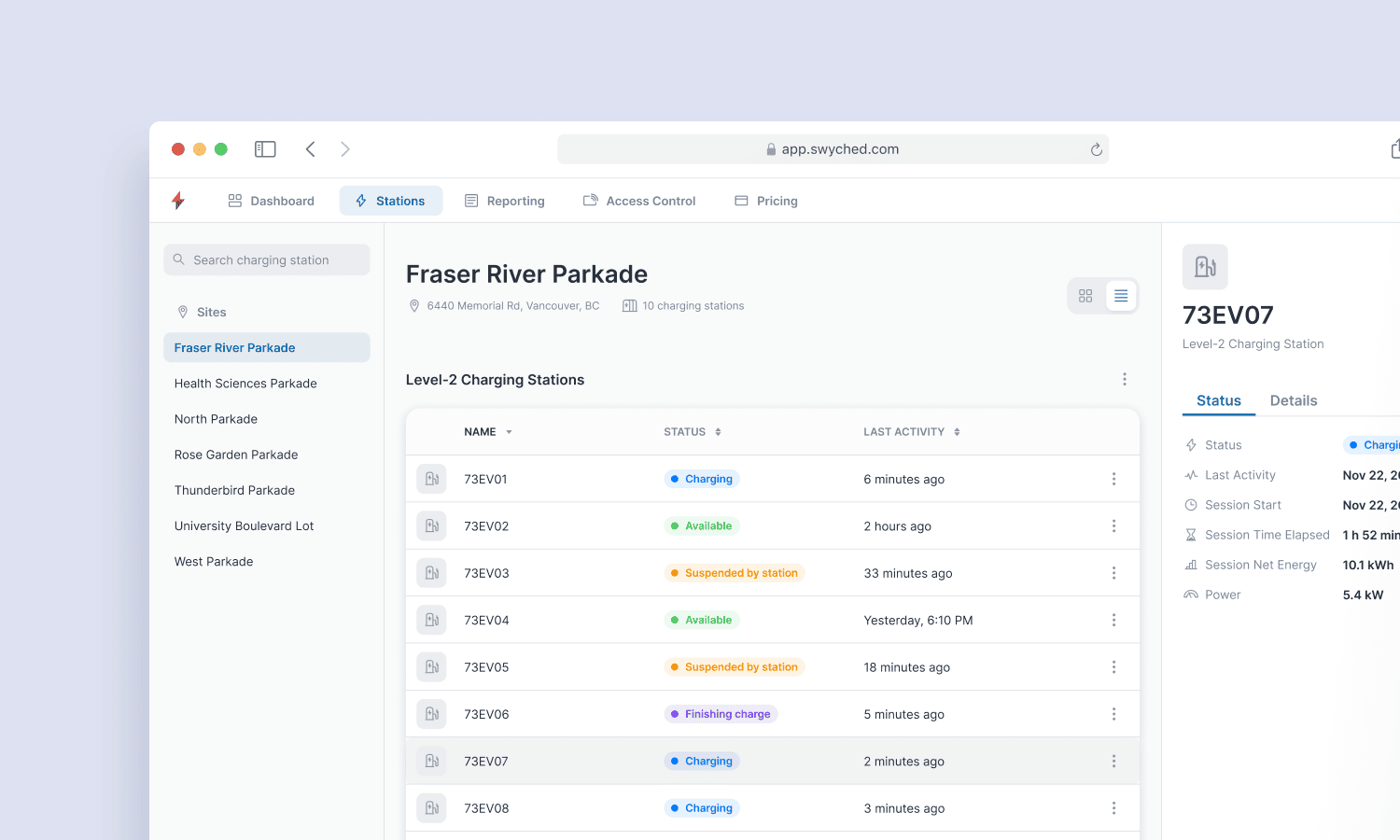Click the '6440 Memorial Rd, Vancouver, BC' address
The image size is (1400, 840).
pos(513,306)
